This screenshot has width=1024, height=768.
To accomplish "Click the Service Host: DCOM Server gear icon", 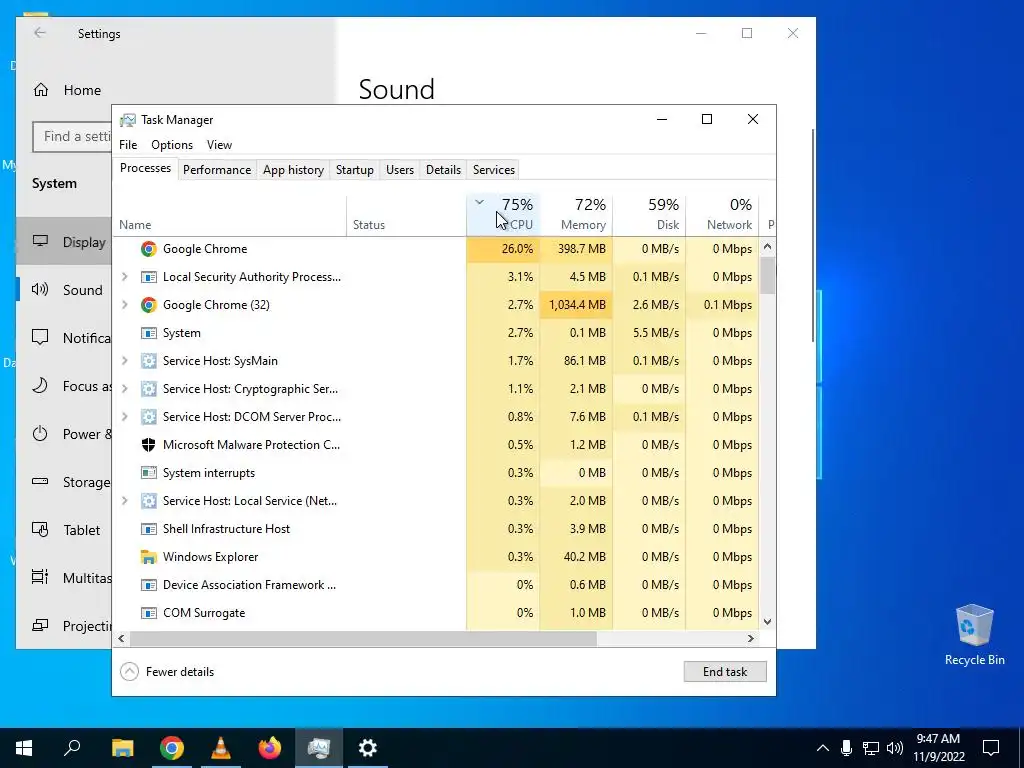I will click(x=149, y=417).
